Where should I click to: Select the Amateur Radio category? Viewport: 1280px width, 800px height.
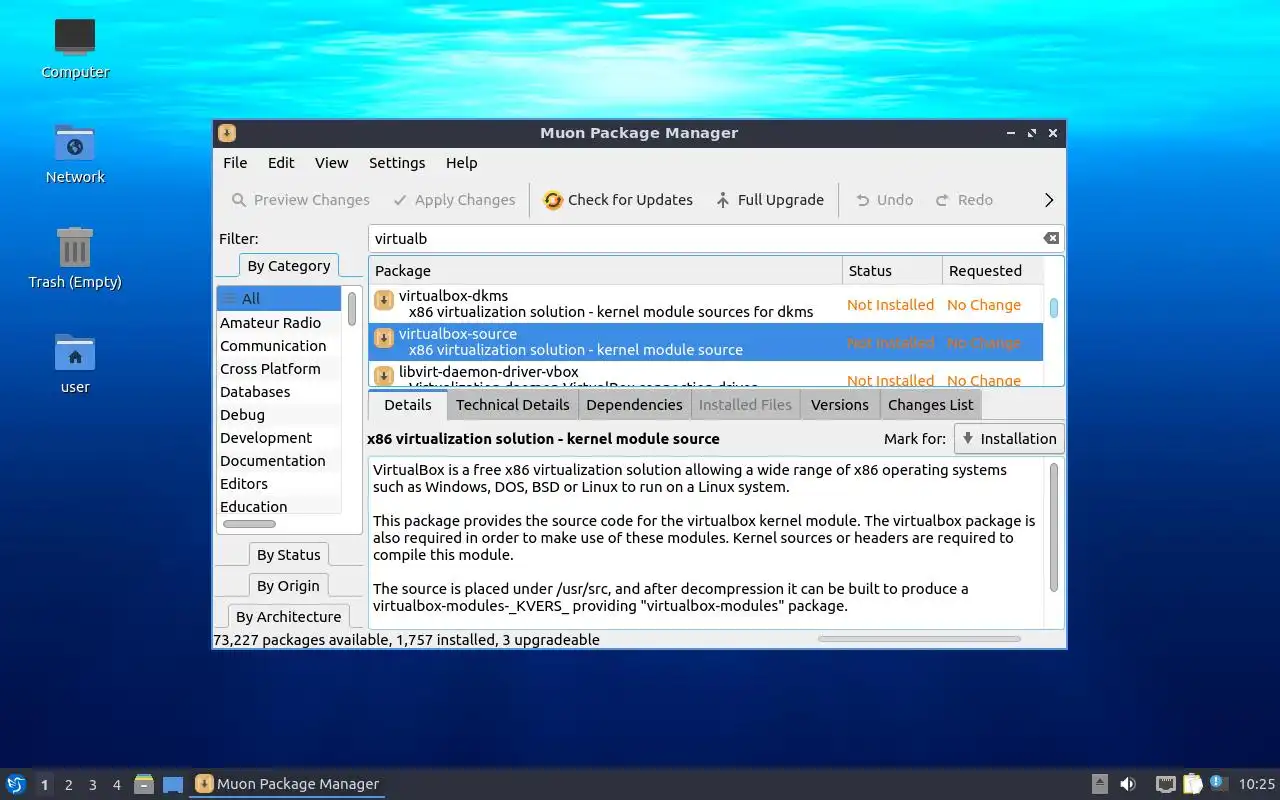[279, 322]
